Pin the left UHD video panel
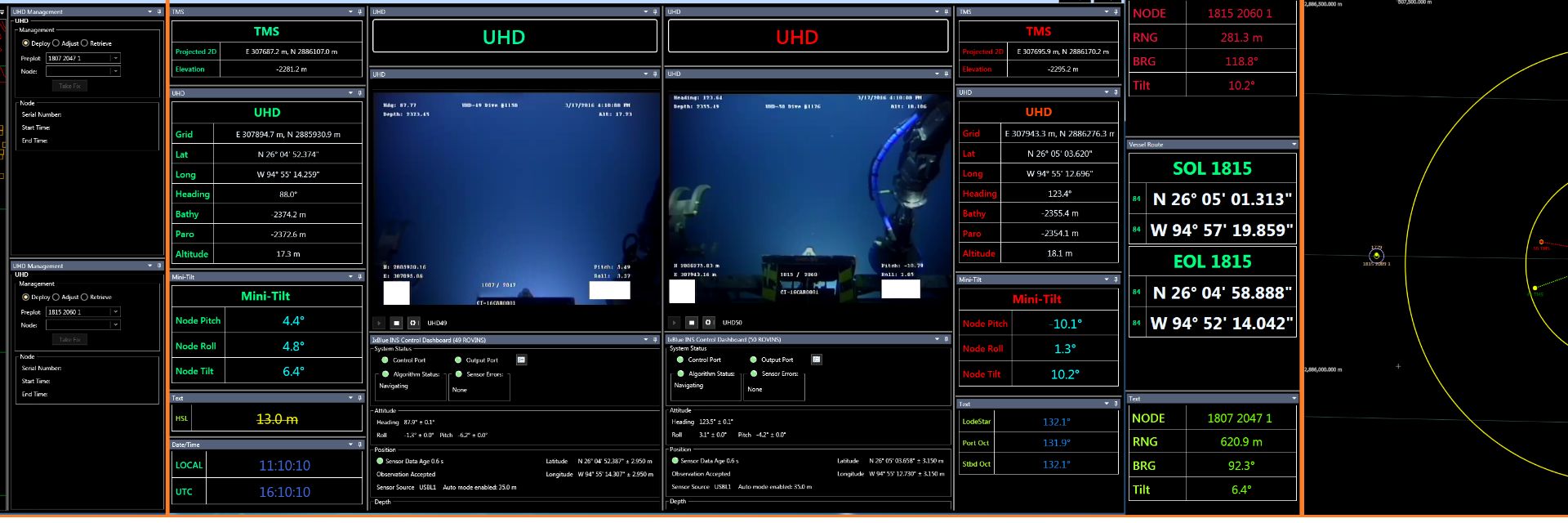 click(x=655, y=74)
